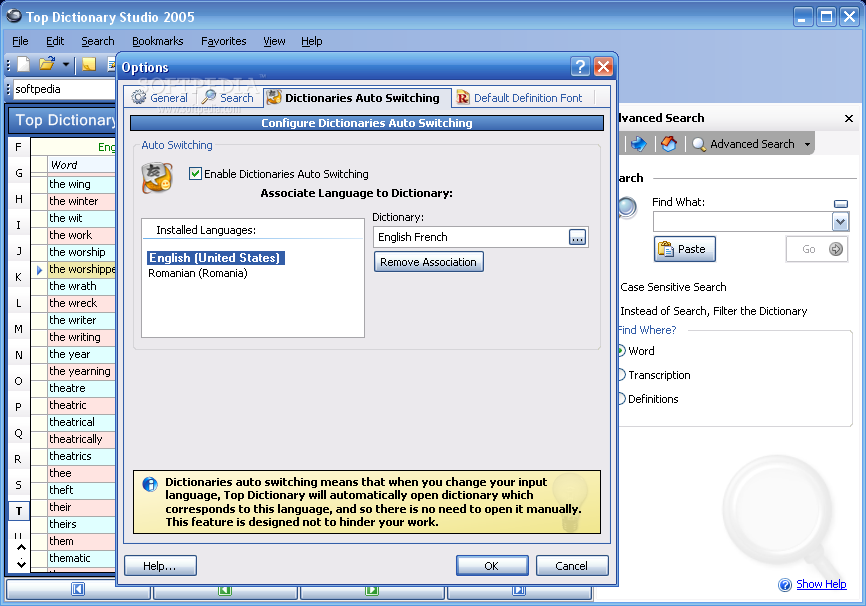Select Romanian (Romania) in Installed Languages
866x606 pixels.
pyautogui.click(x=198, y=273)
